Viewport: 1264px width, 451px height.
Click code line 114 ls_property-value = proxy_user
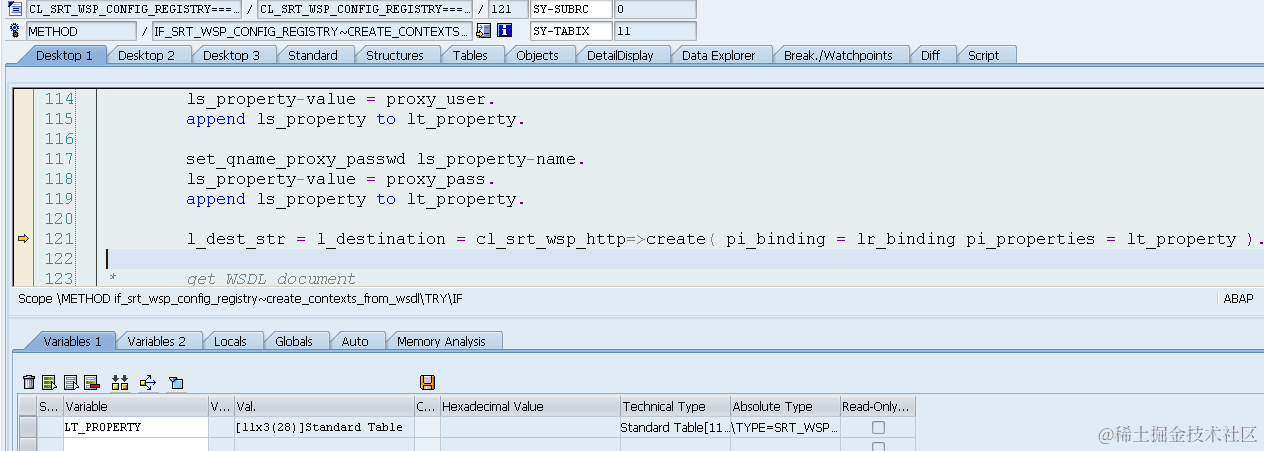341,99
